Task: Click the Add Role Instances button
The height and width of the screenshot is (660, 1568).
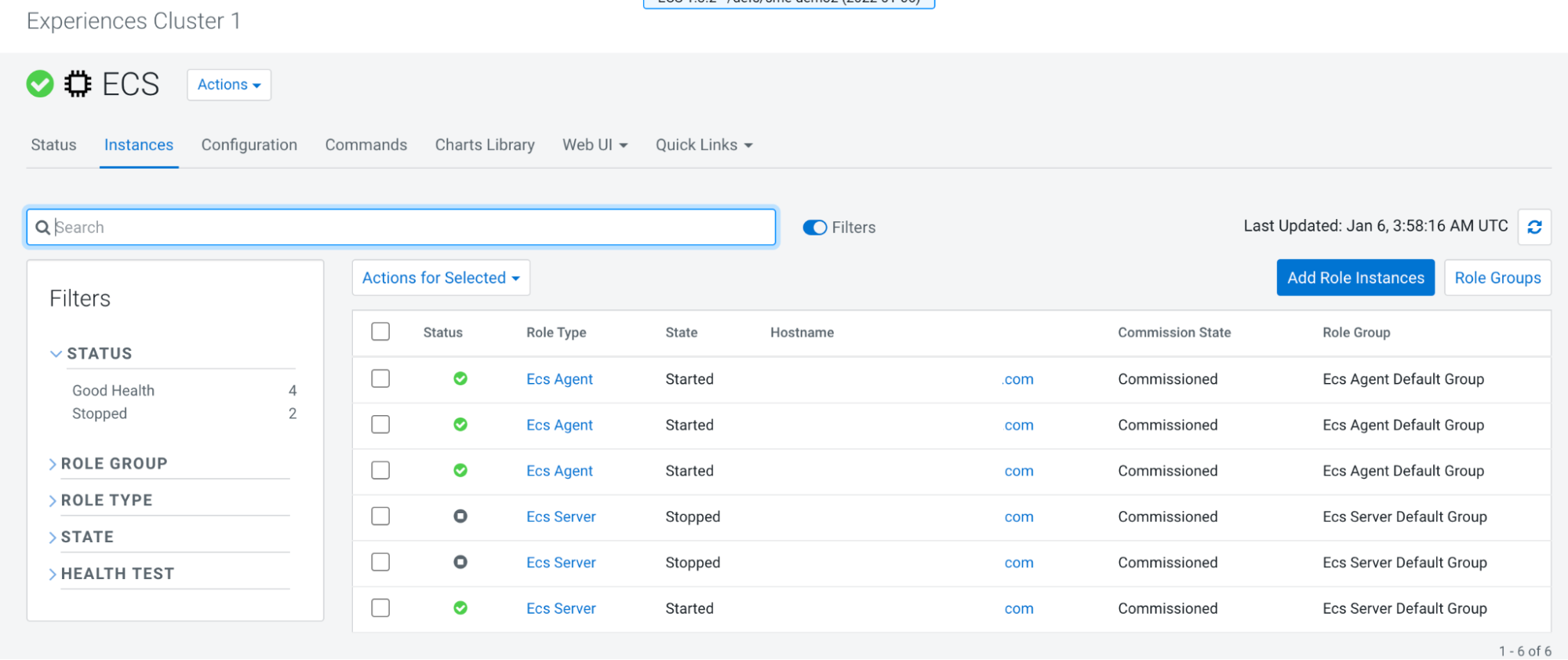Action: point(1355,278)
